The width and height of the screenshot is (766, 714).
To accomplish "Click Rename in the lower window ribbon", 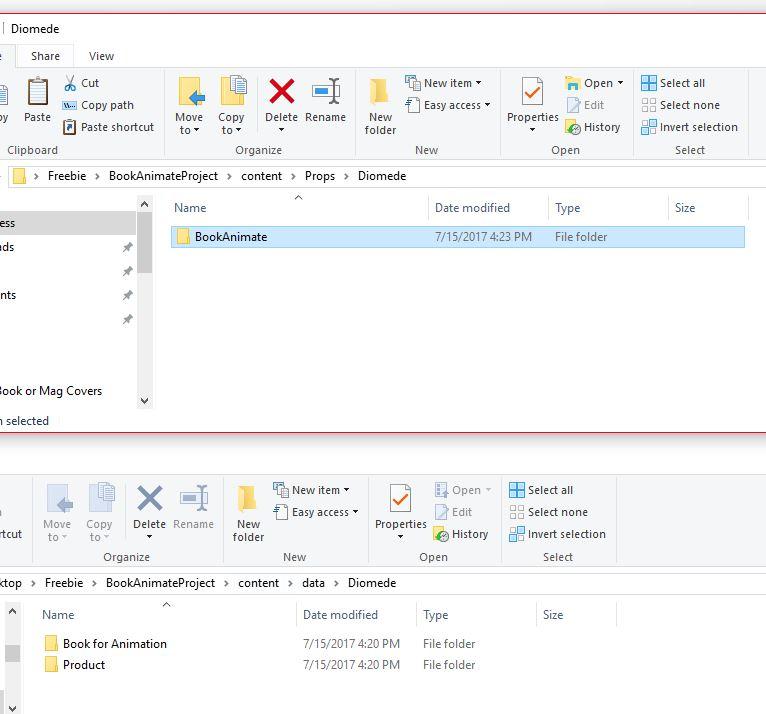I will [193, 507].
